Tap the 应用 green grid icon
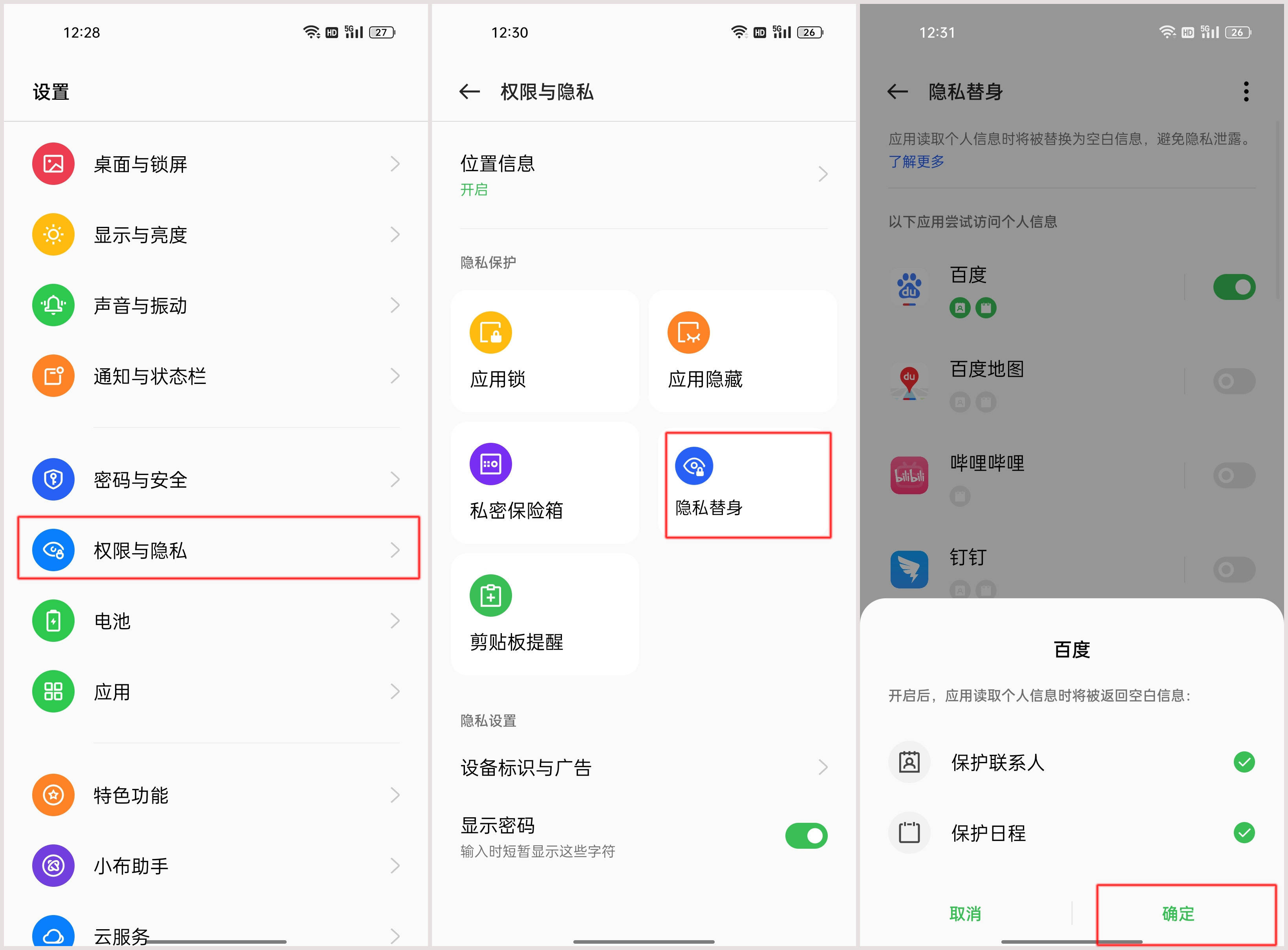 53,692
